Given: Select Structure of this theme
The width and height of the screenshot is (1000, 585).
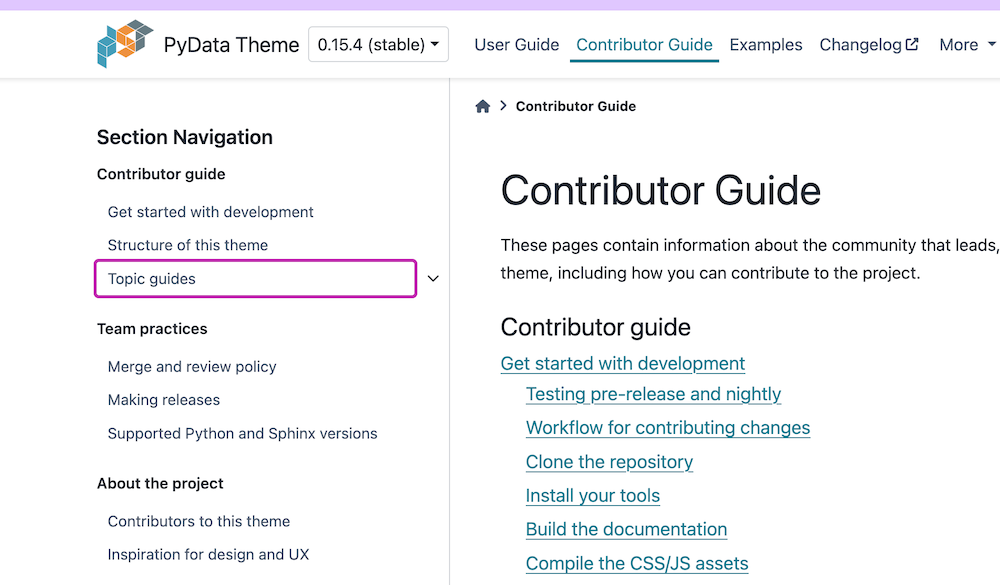Looking at the screenshot, I should pos(188,245).
